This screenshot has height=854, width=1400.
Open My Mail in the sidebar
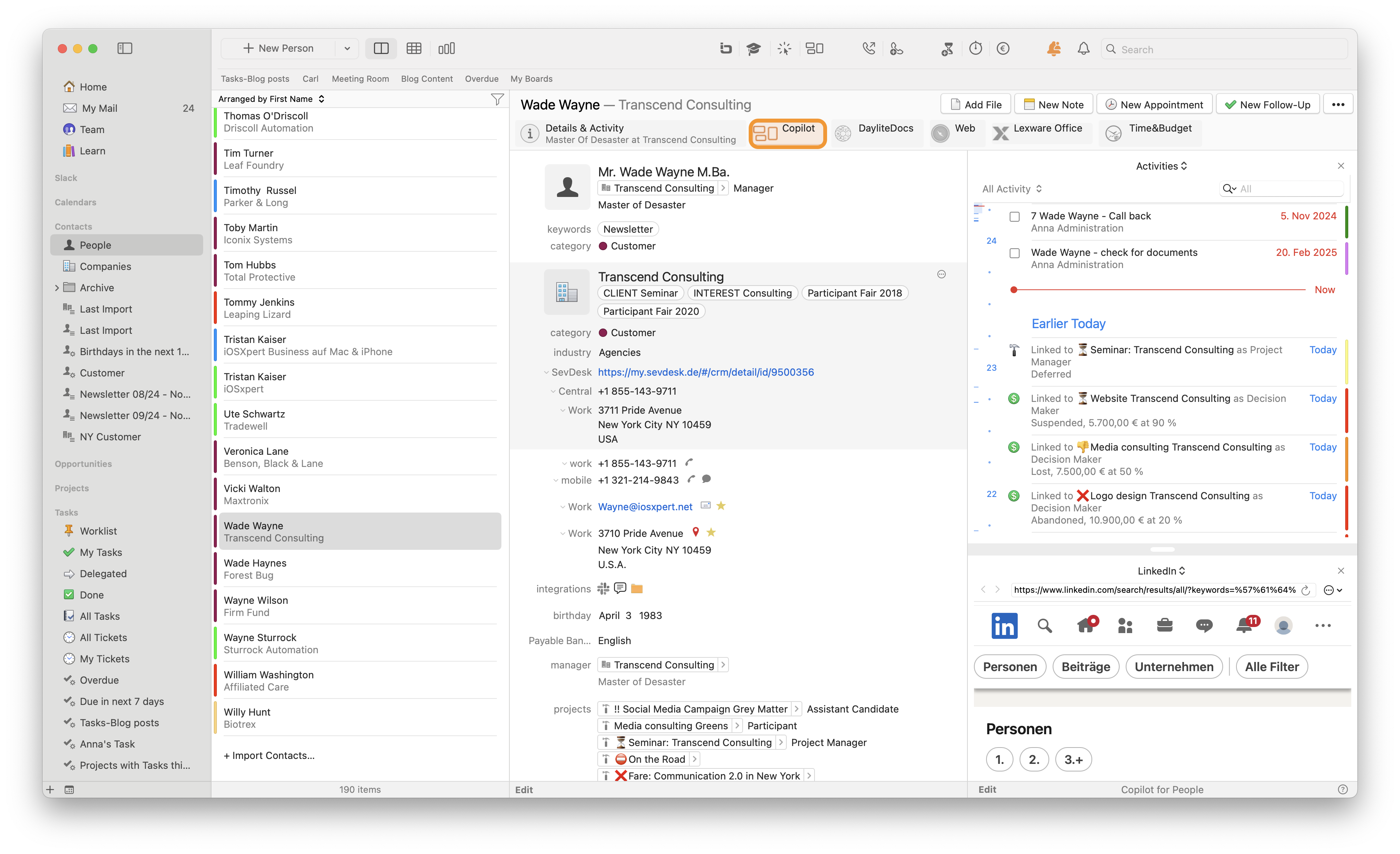coord(127,108)
